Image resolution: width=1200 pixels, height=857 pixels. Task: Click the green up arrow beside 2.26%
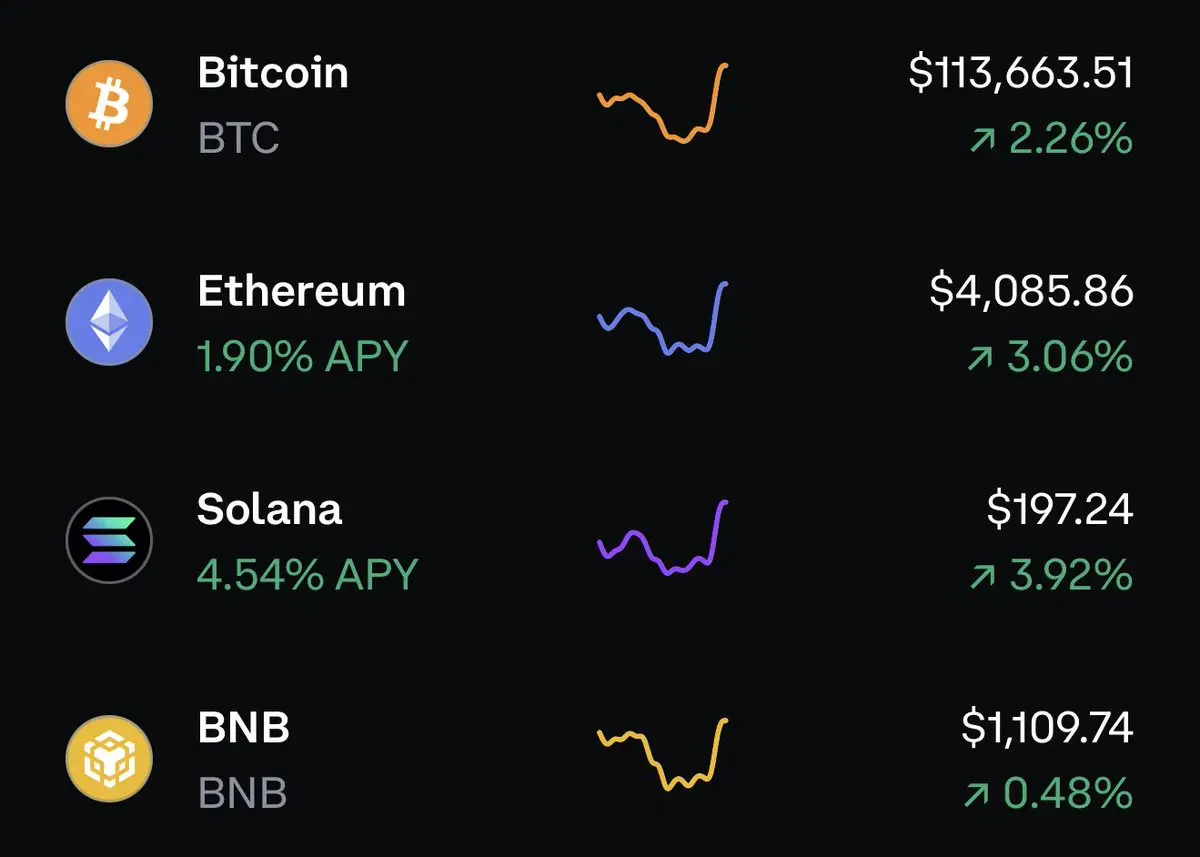tap(983, 141)
